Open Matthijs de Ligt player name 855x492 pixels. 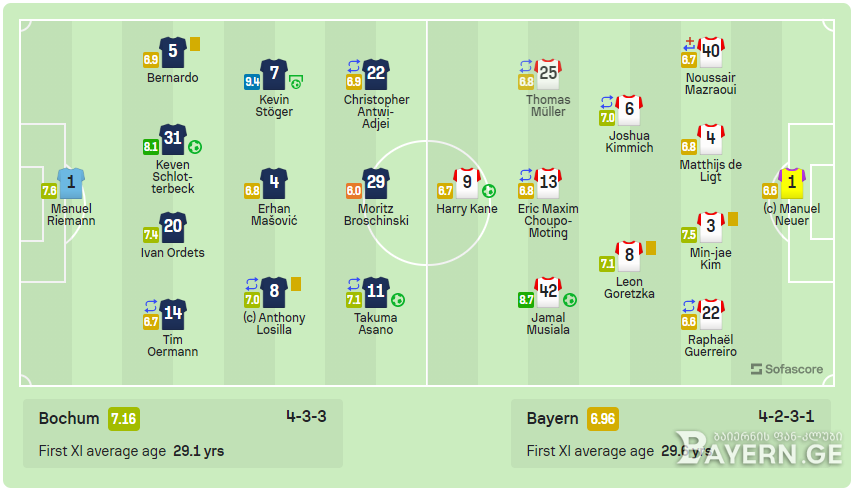(x=711, y=171)
